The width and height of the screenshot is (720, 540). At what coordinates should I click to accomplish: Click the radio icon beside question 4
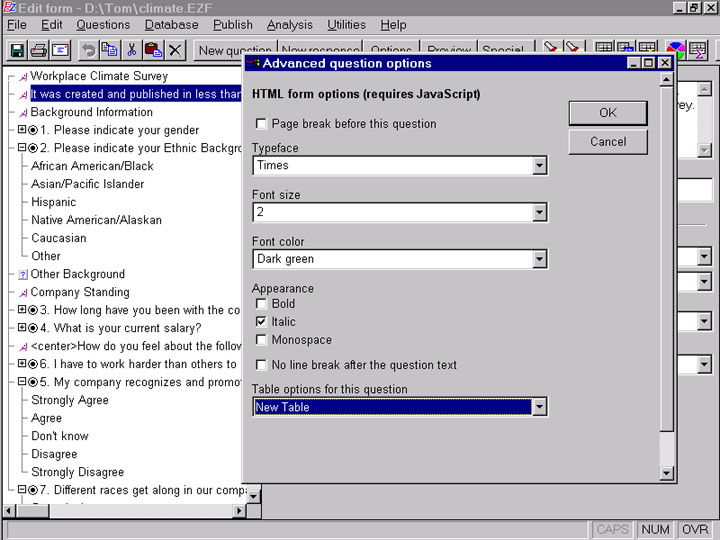33,328
